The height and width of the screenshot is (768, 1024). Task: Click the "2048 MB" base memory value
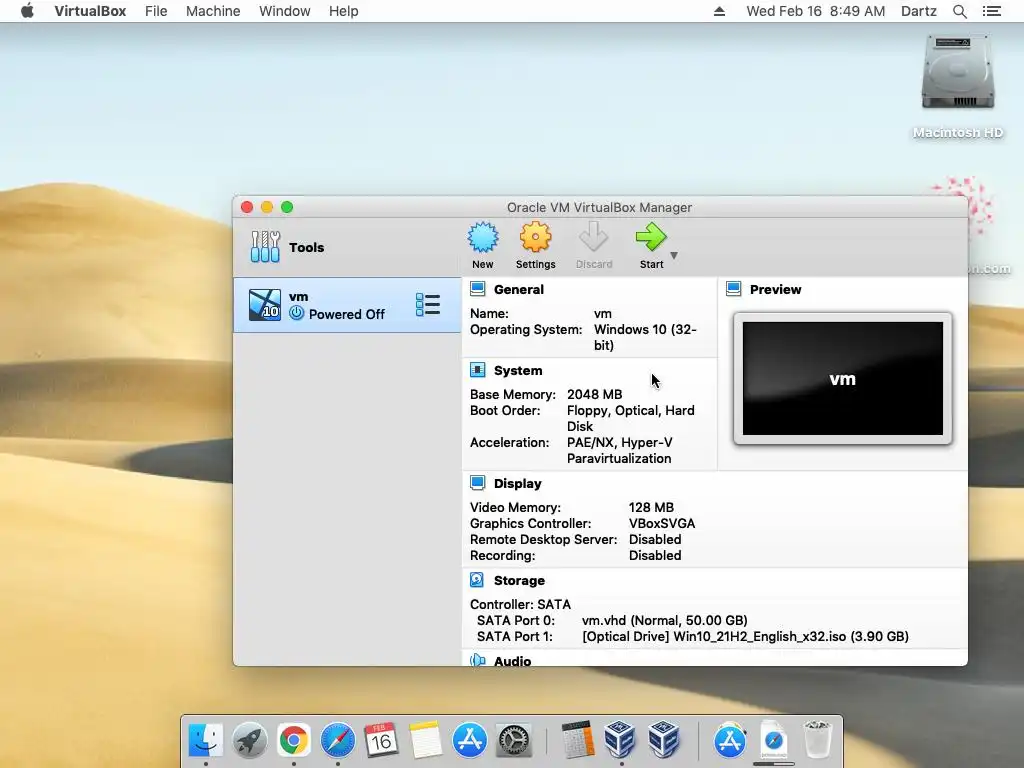click(x=594, y=394)
